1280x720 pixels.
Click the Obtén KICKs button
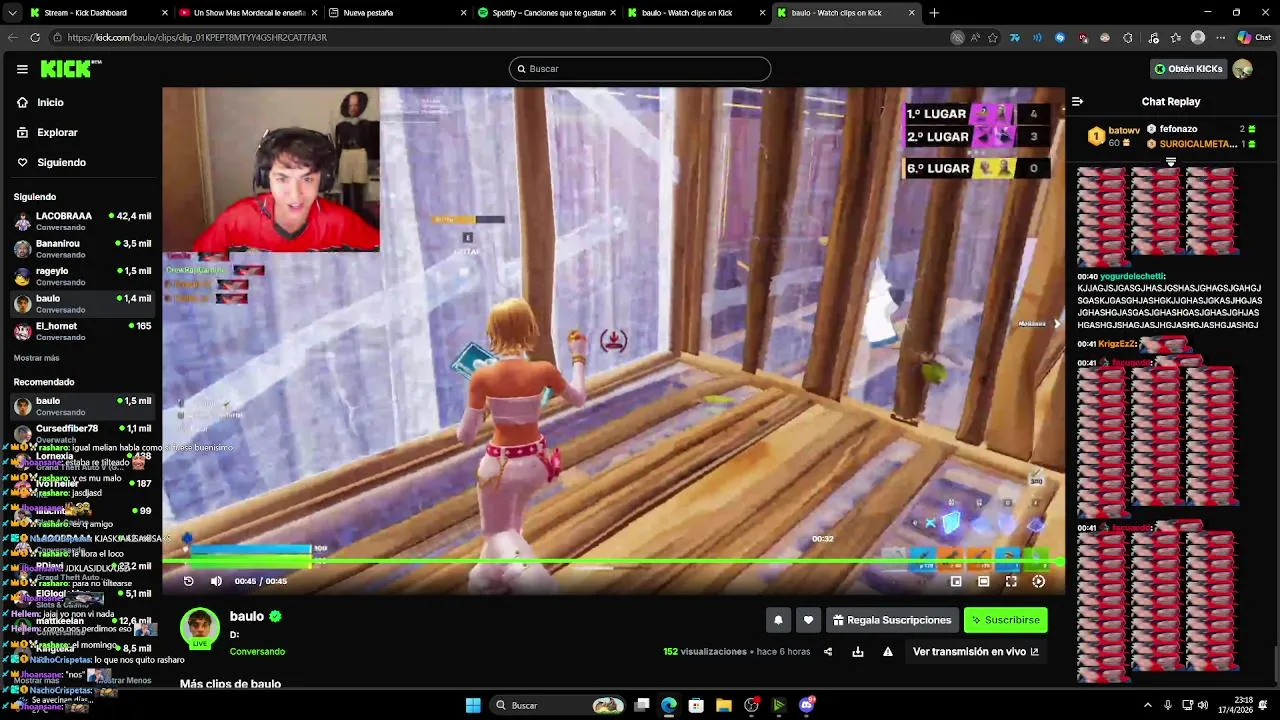[x=1188, y=69]
